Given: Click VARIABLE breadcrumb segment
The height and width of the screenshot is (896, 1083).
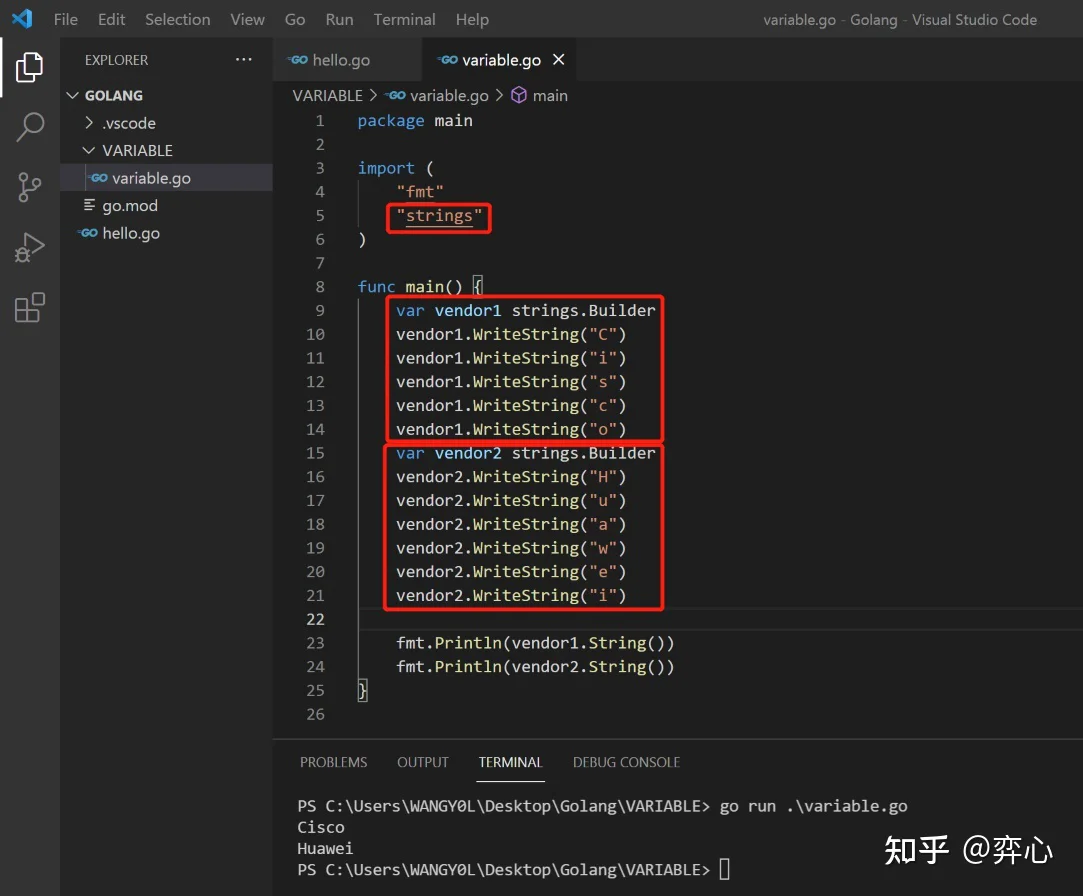Looking at the screenshot, I should [x=327, y=95].
